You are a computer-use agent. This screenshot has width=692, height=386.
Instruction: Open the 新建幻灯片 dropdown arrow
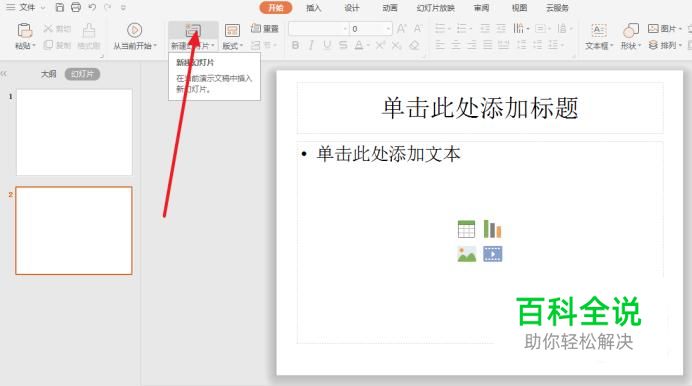tap(213, 45)
